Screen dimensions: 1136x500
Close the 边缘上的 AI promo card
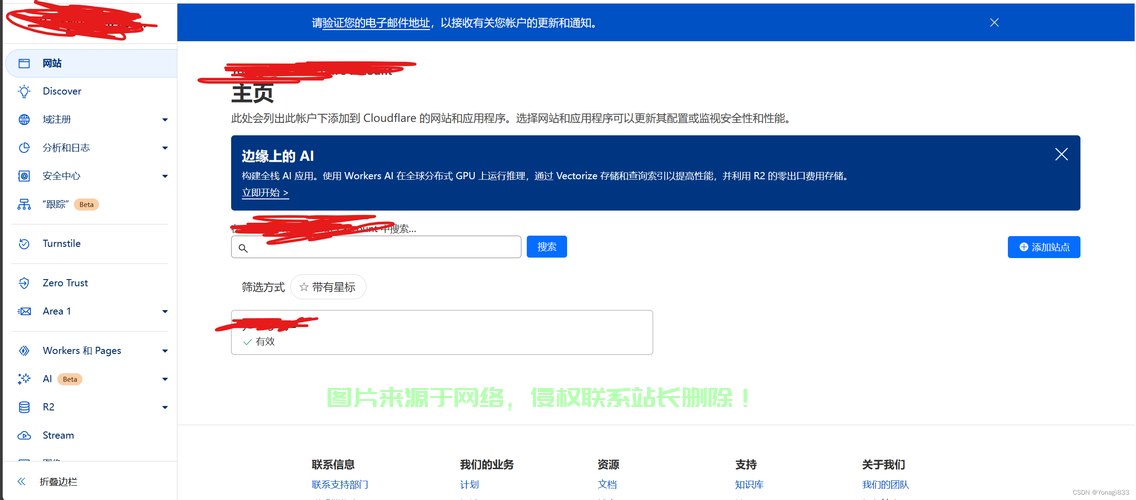pyautogui.click(x=1061, y=154)
